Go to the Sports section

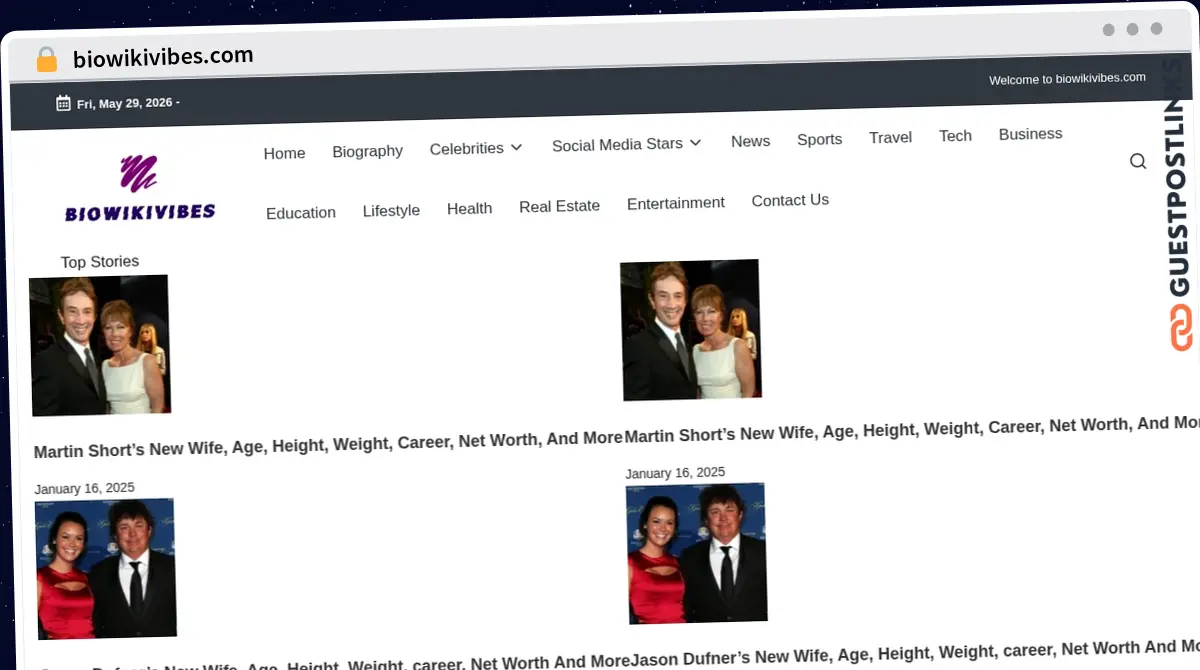point(819,139)
